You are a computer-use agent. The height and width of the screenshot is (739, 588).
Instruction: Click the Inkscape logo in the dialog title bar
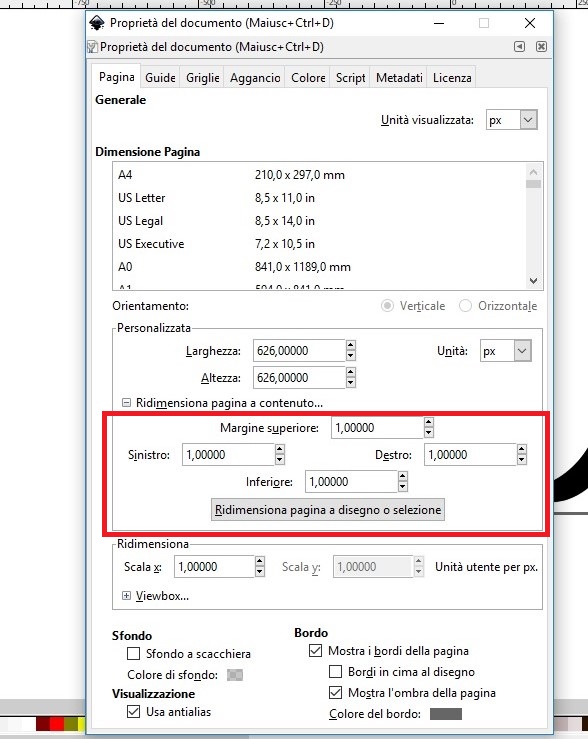(97, 23)
